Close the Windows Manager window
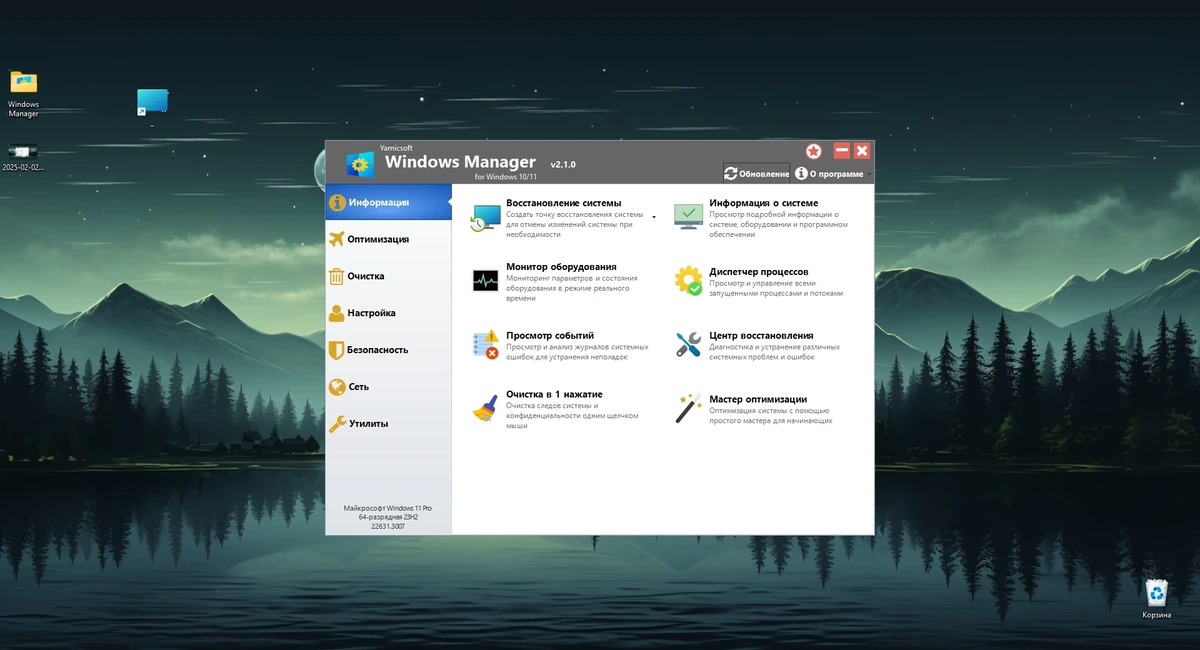The image size is (1200, 650). click(862, 151)
